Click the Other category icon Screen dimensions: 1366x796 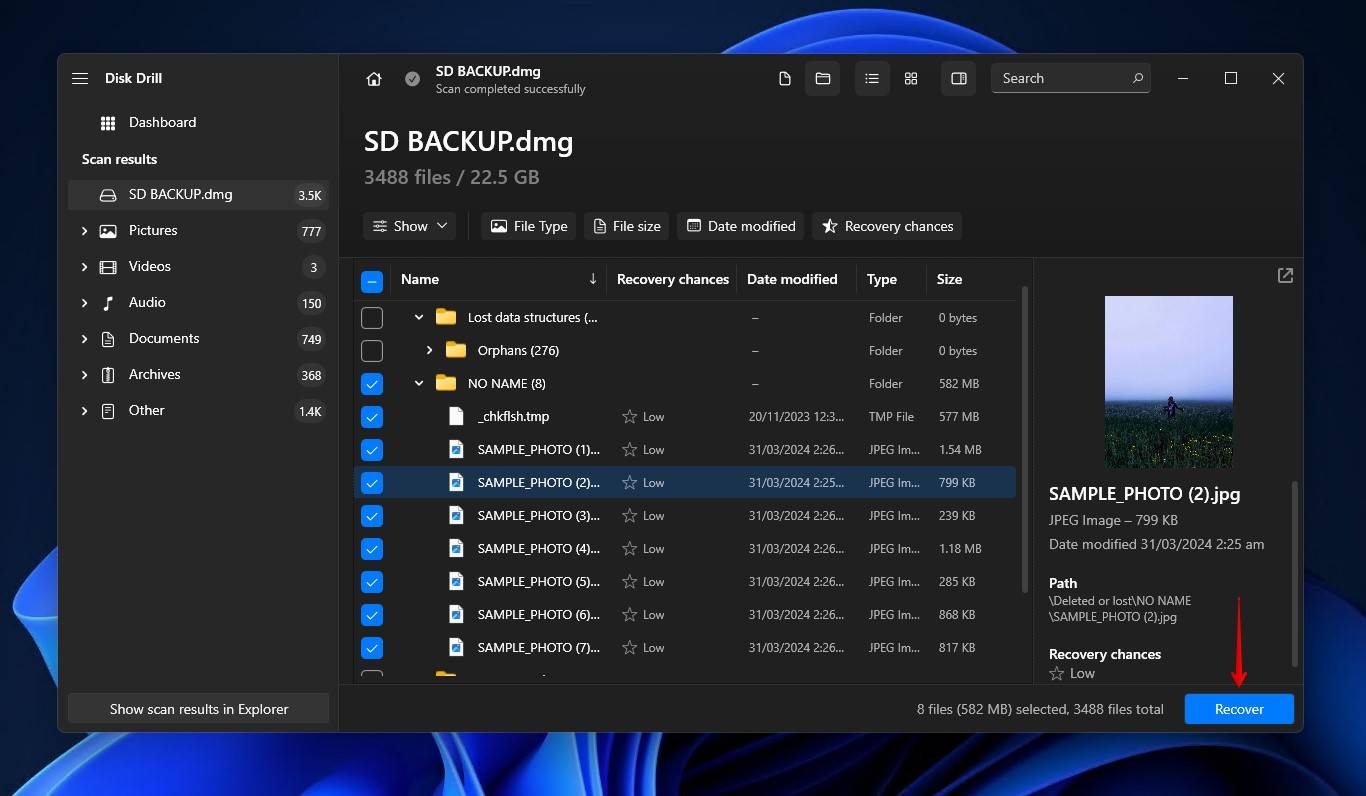coord(108,411)
